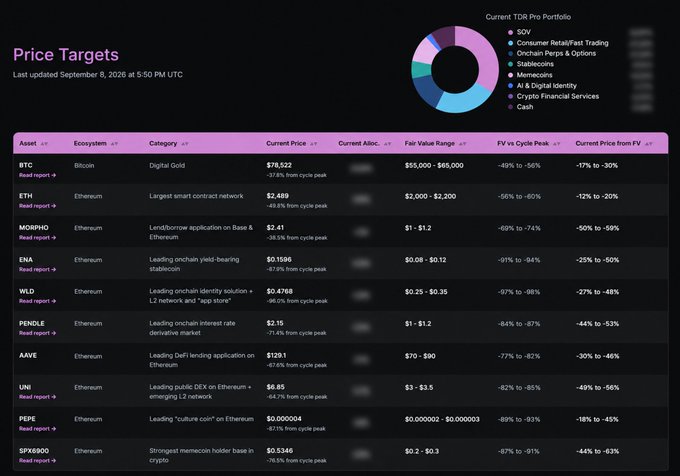
Task: Open PEPE Read report link
Action: [x=37, y=429]
